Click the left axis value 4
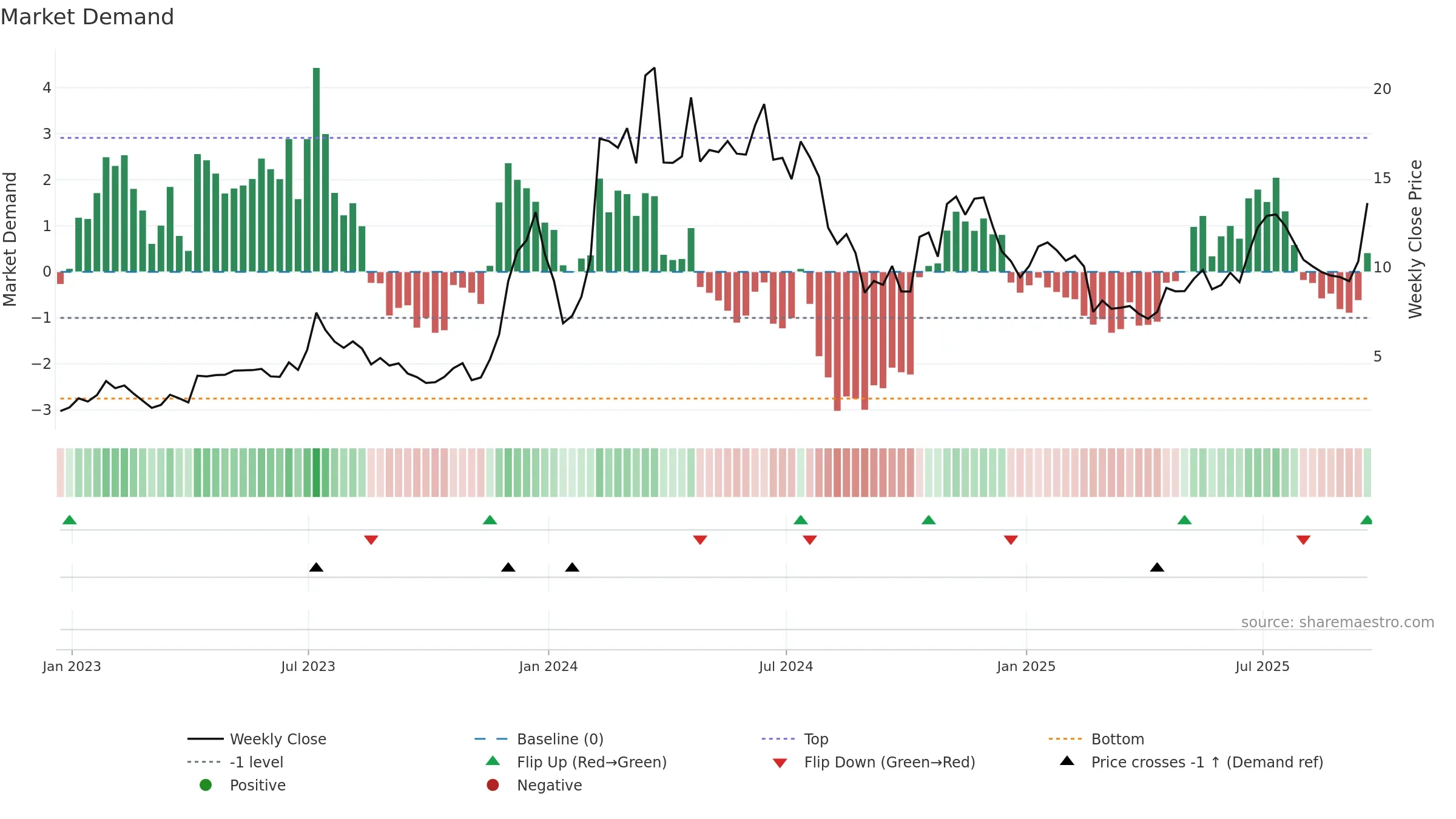Screen dimensions: 1456x819 pos(47,88)
